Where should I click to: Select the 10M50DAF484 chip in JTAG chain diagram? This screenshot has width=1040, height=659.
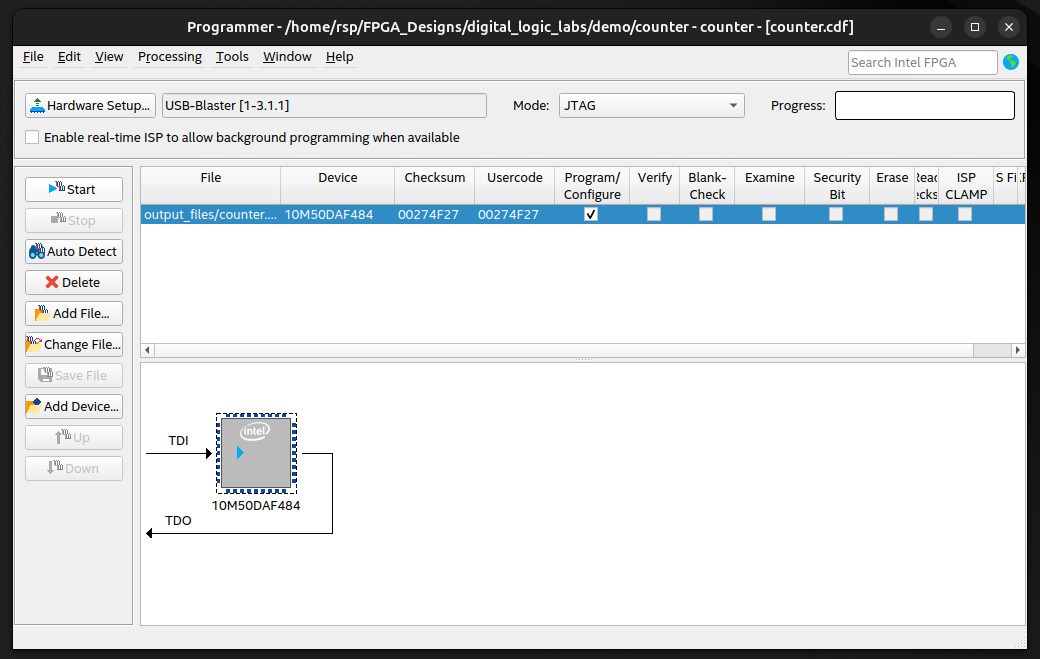coord(256,453)
